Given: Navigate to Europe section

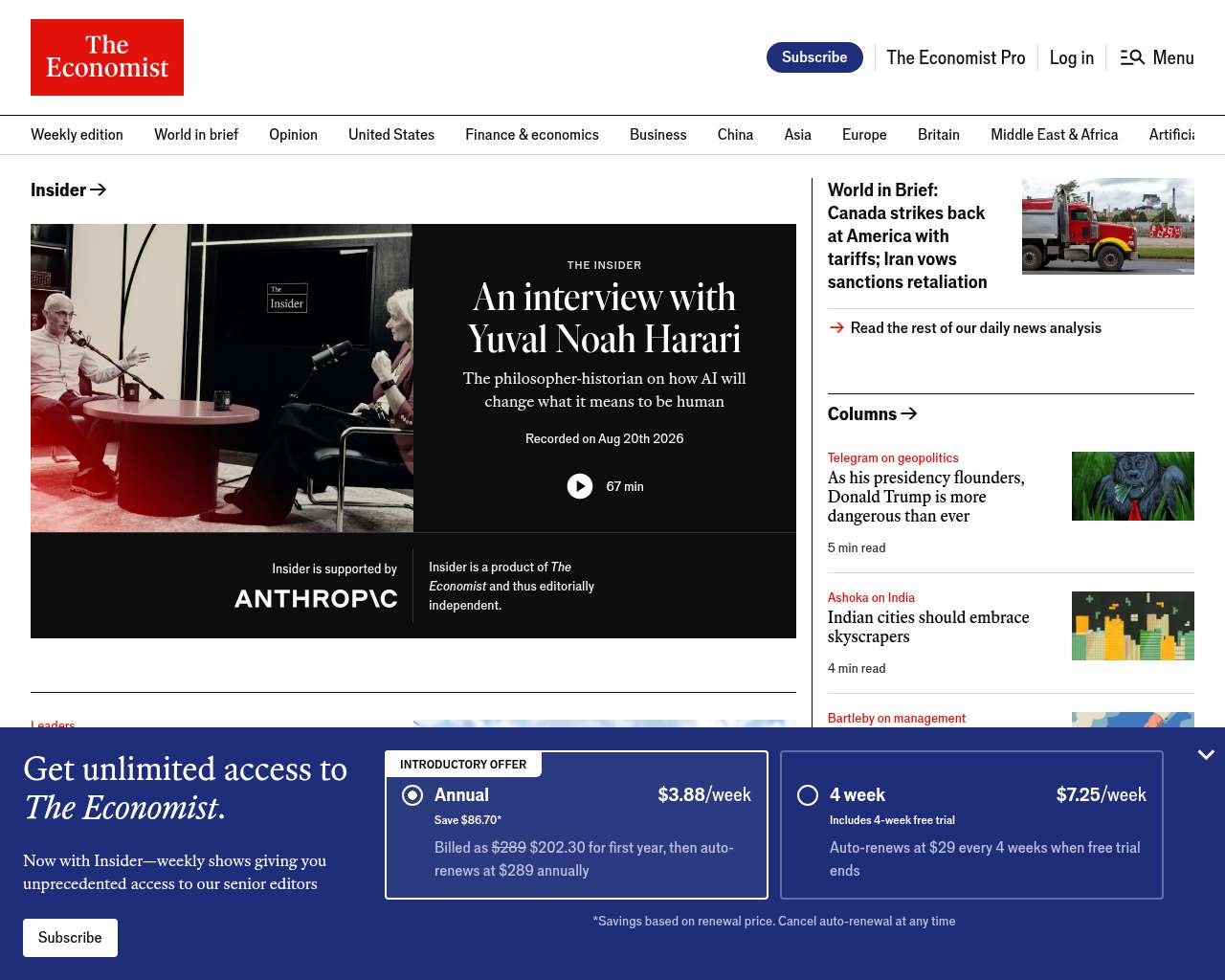Looking at the screenshot, I should (864, 135).
